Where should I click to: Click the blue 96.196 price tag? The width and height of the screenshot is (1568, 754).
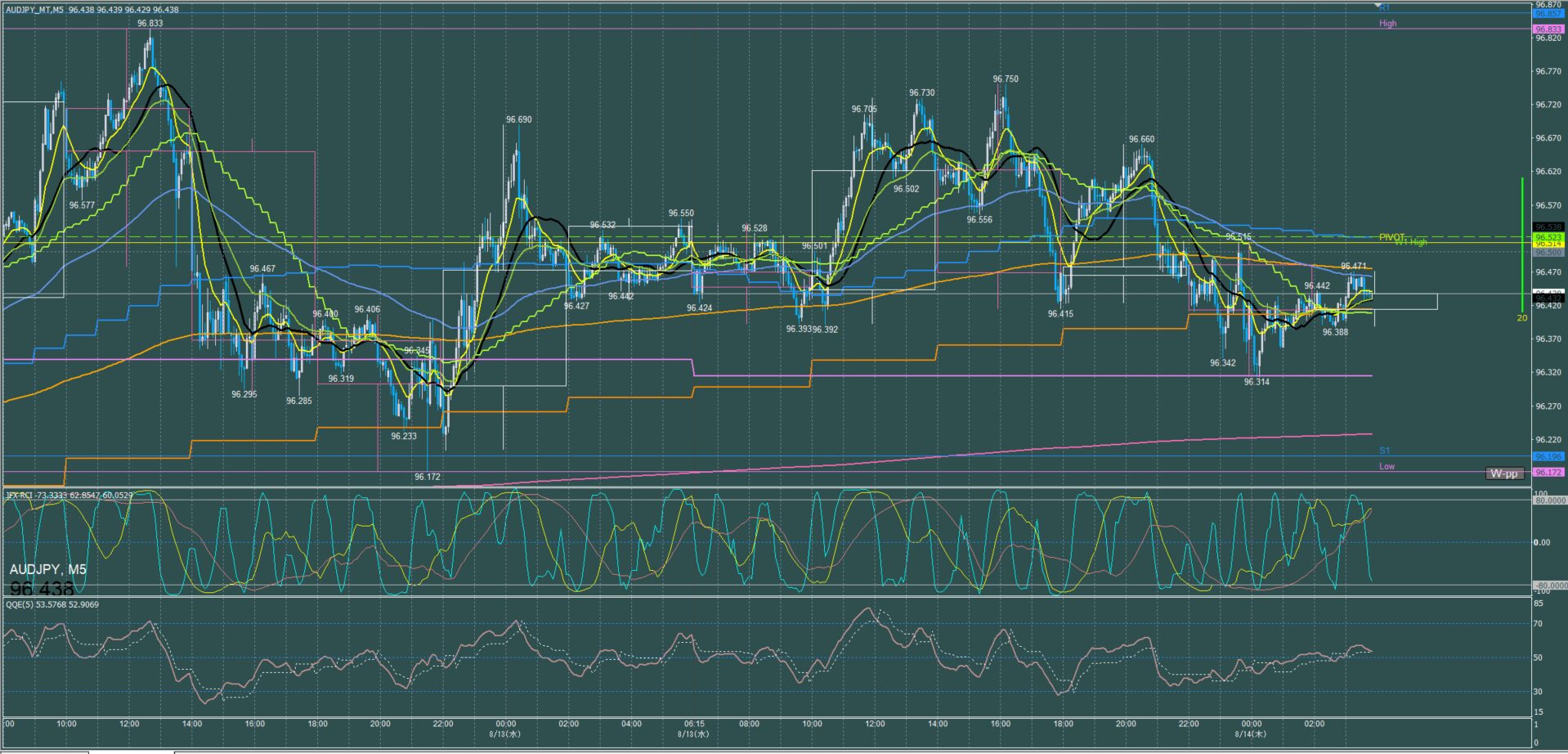(x=1548, y=456)
